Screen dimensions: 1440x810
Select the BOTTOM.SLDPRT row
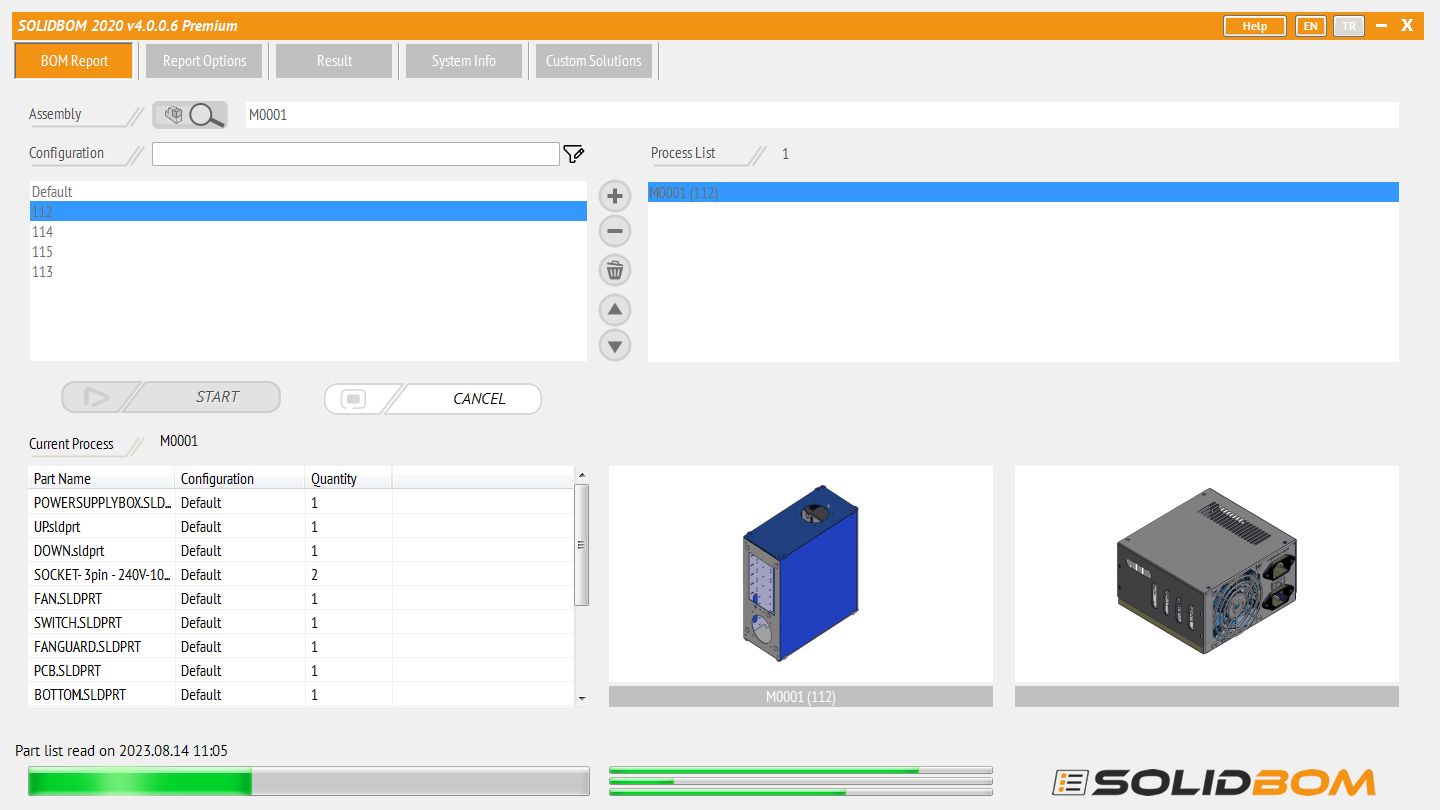pyautogui.click(x=301, y=695)
